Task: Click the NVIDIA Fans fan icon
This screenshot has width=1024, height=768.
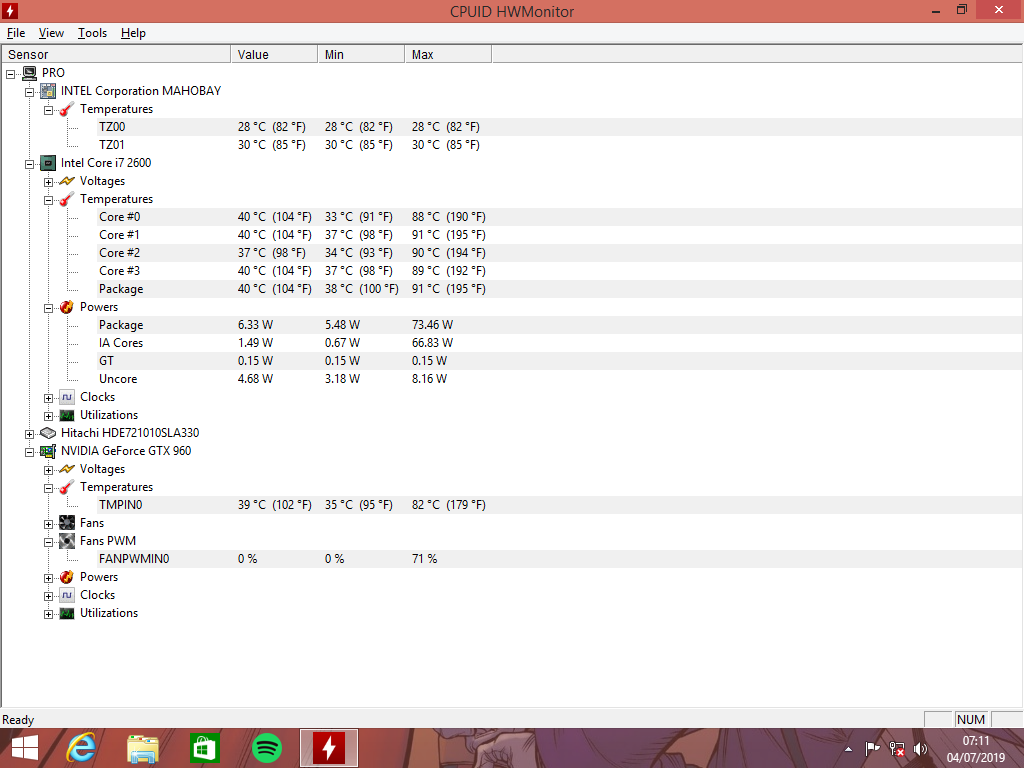Action: pos(67,522)
